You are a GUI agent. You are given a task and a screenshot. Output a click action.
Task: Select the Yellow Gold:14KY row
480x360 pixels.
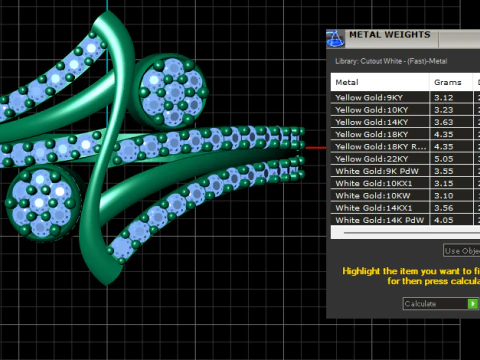click(405, 122)
